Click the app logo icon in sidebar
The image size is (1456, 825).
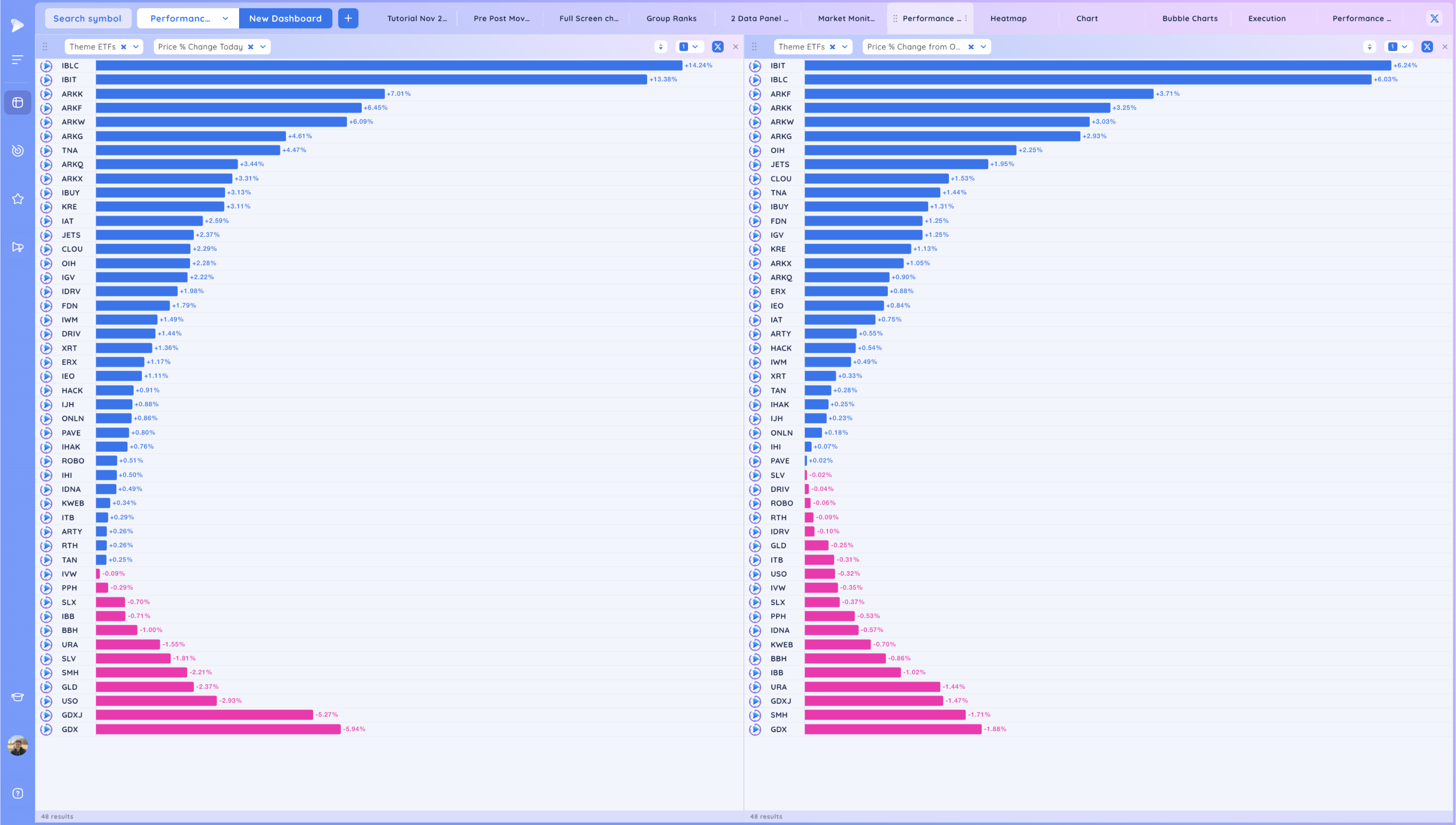pos(17,25)
